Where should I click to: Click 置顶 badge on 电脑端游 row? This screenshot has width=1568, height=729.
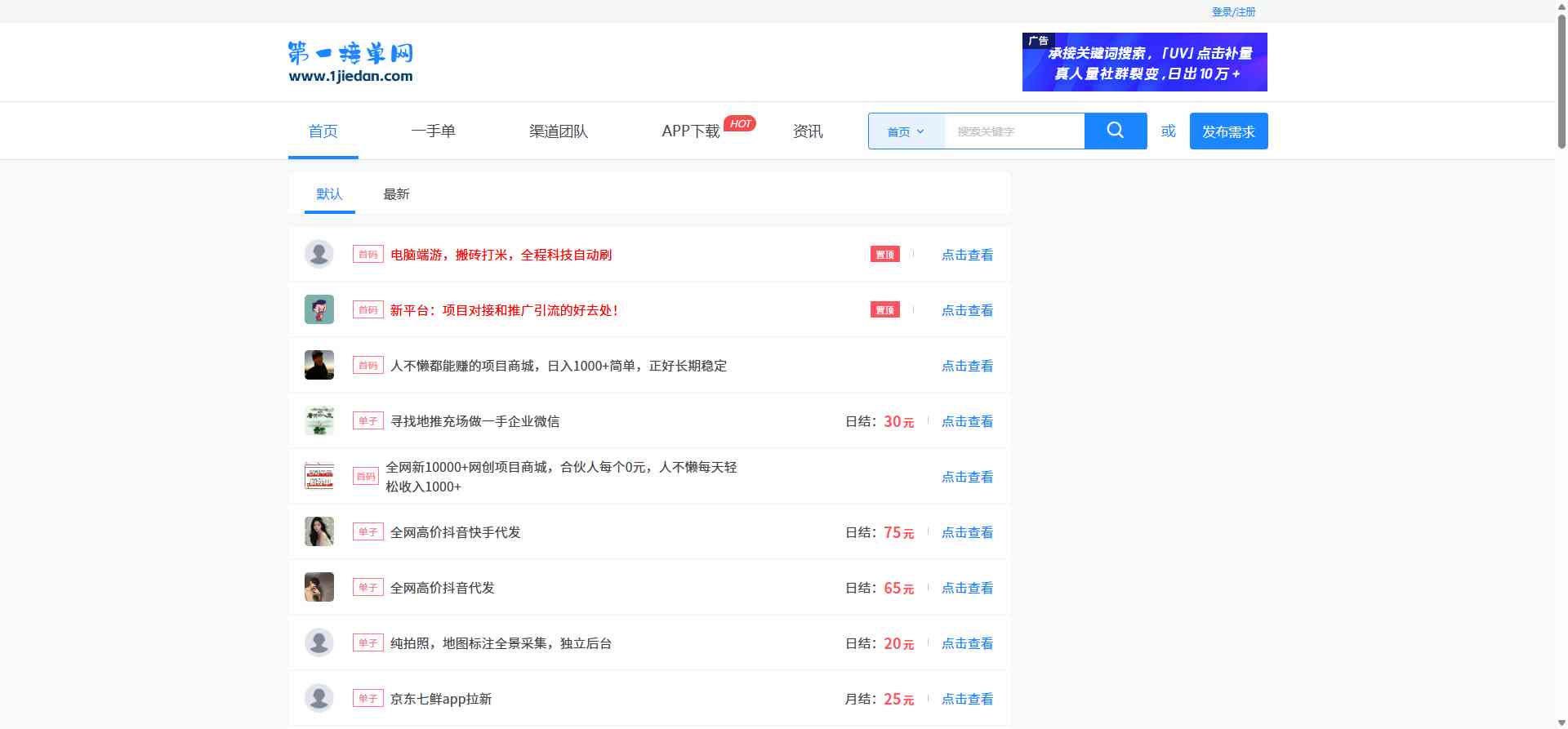884,255
